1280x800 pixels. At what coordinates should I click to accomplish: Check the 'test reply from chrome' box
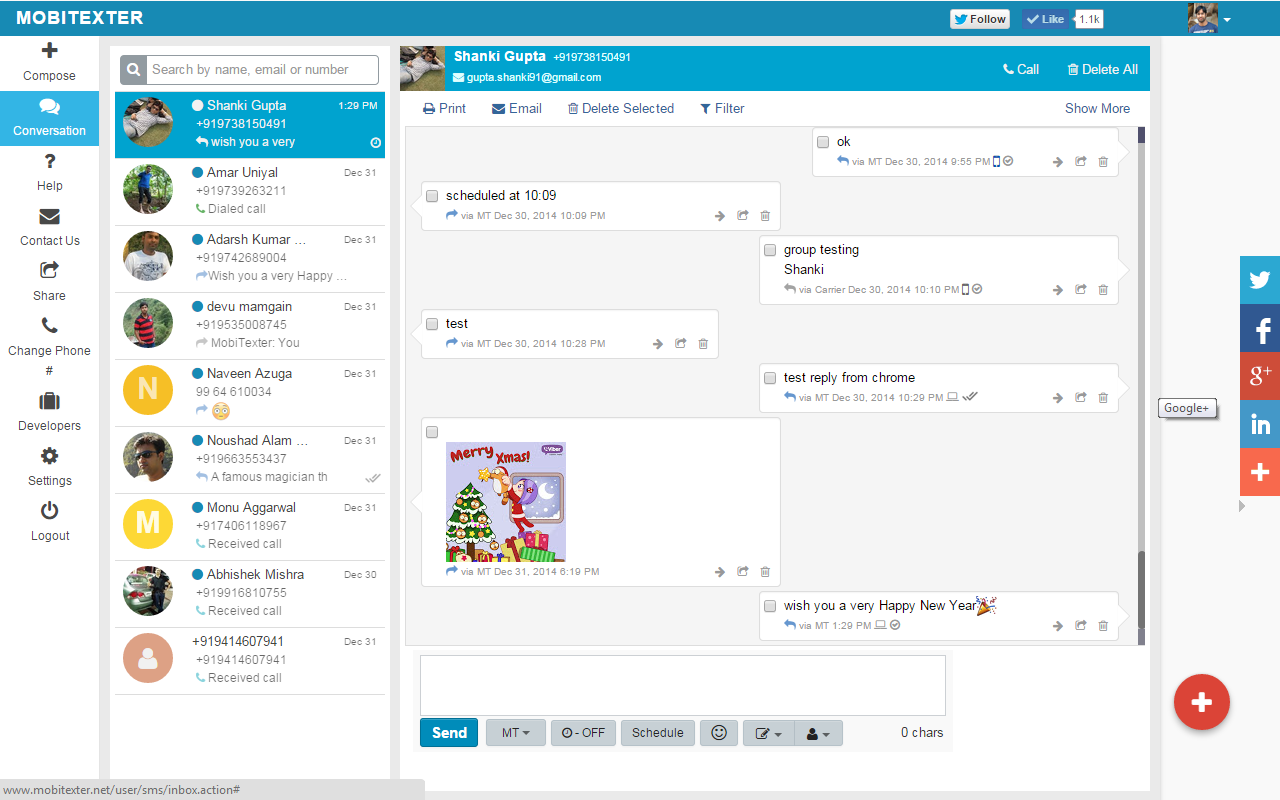pos(770,378)
